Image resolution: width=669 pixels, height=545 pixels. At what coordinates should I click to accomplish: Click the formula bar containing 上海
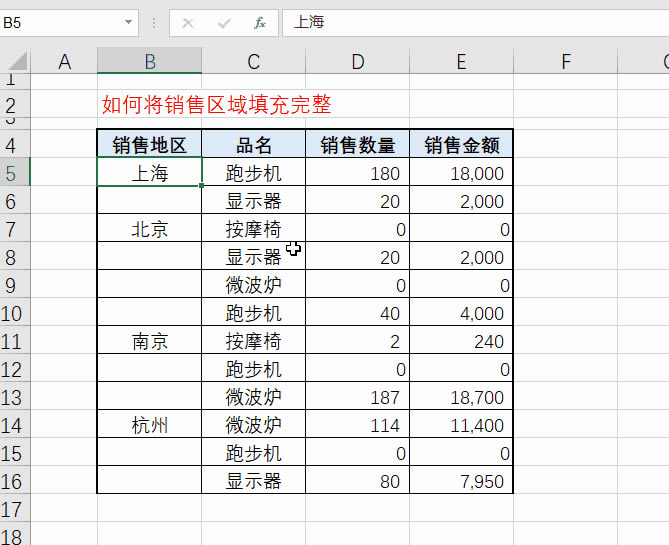pos(476,22)
